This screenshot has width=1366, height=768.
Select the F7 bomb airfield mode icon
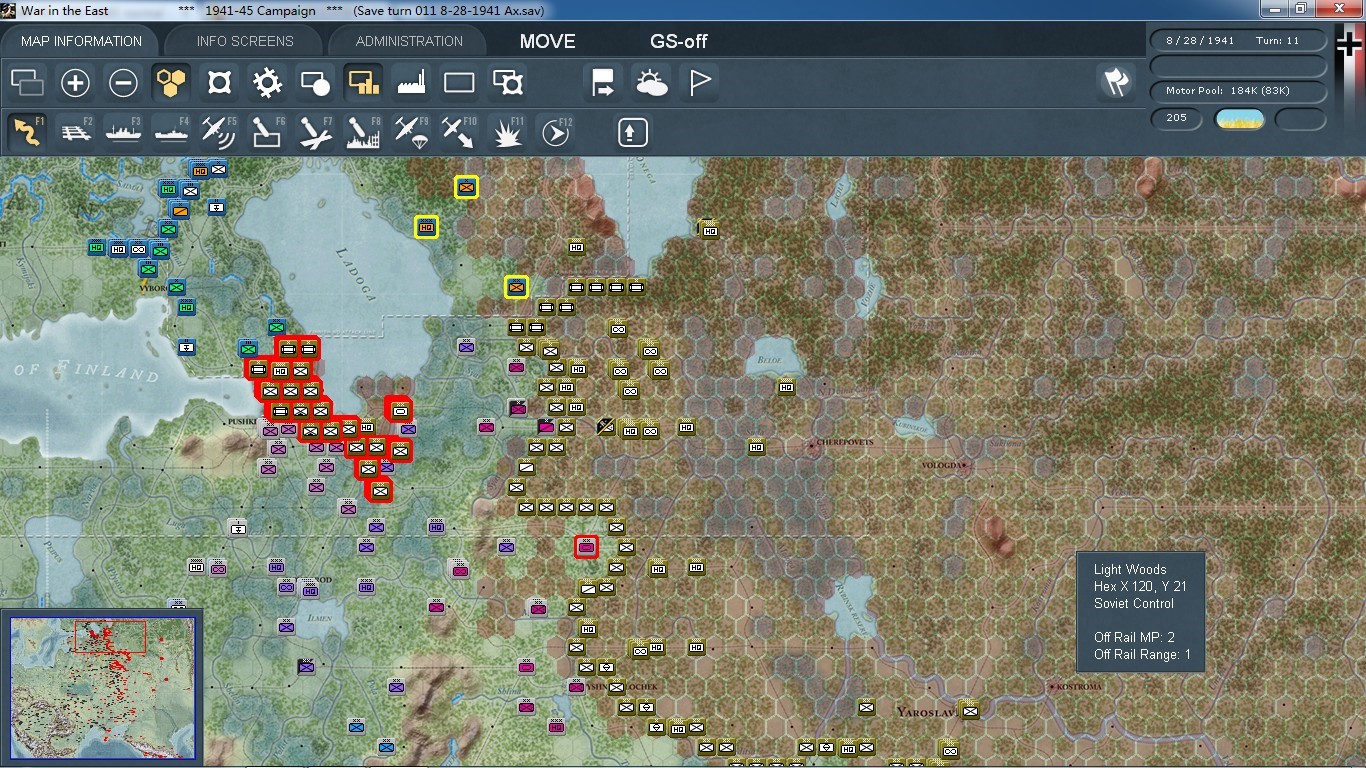tap(315, 132)
